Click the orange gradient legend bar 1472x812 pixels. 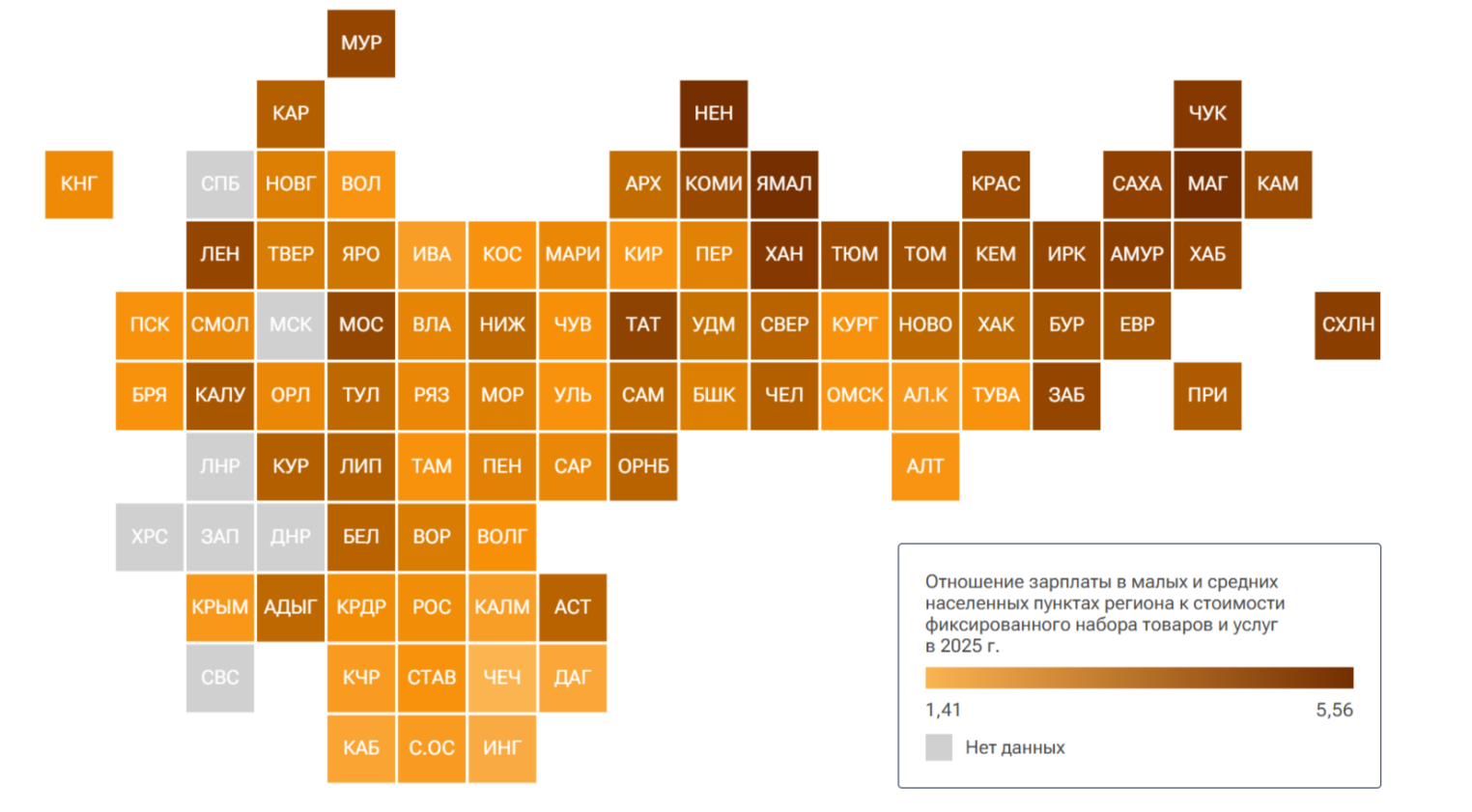click(x=1139, y=678)
